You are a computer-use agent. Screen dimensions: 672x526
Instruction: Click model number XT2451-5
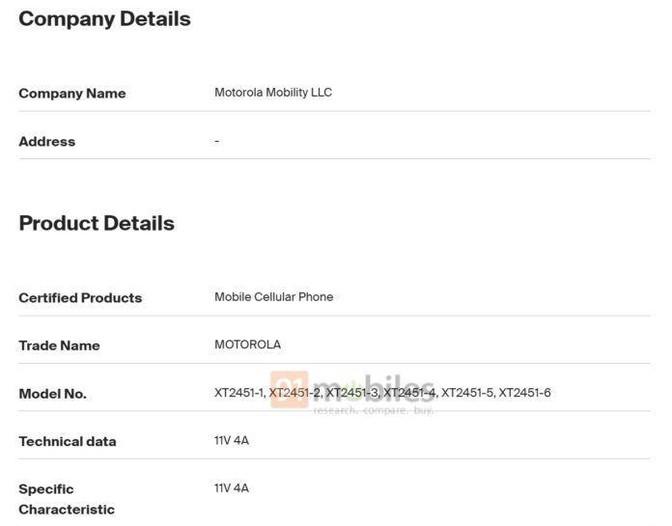(x=467, y=393)
